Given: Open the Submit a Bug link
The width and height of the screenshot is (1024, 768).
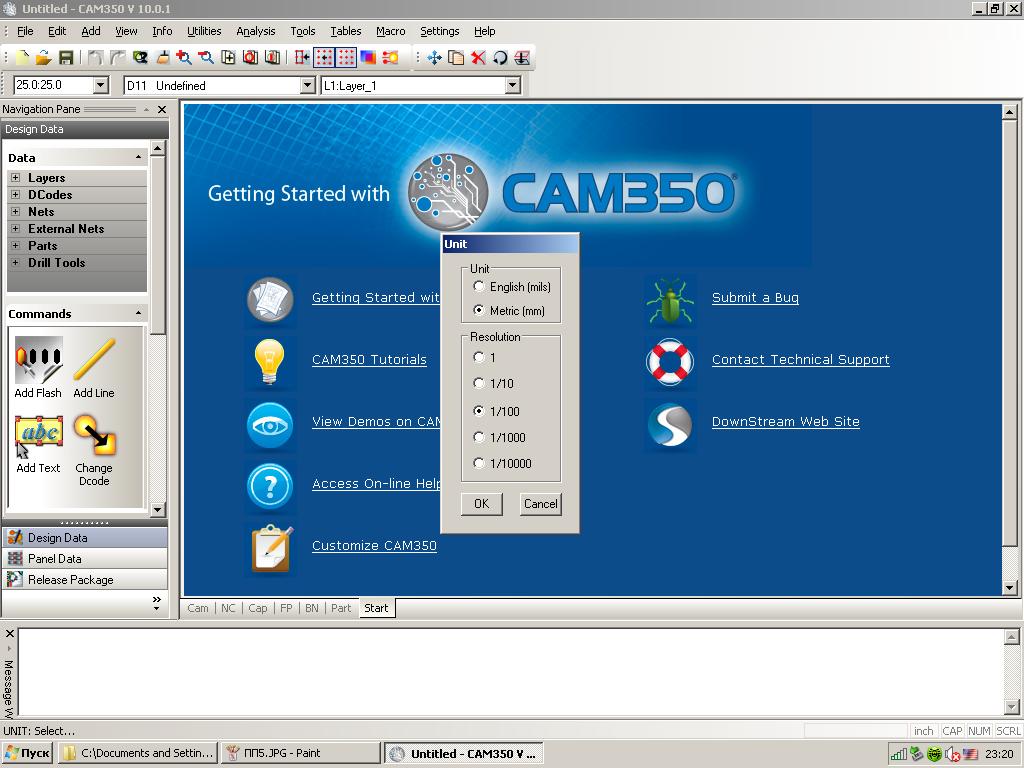Looking at the screenshot, I should point(755,298).
